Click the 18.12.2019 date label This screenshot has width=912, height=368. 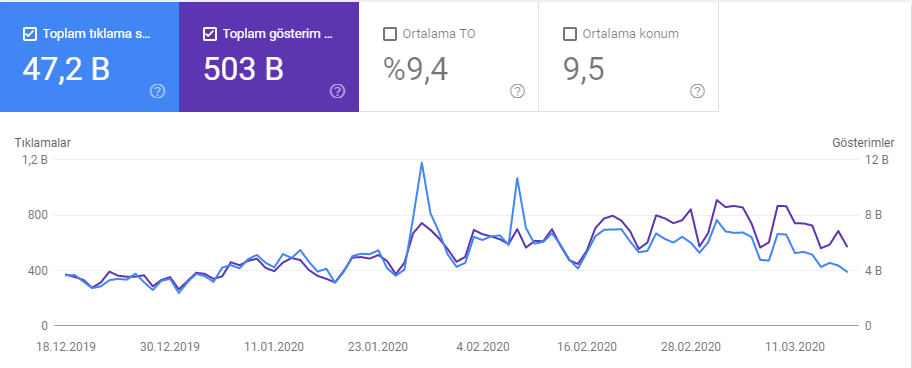click(65, 347)
